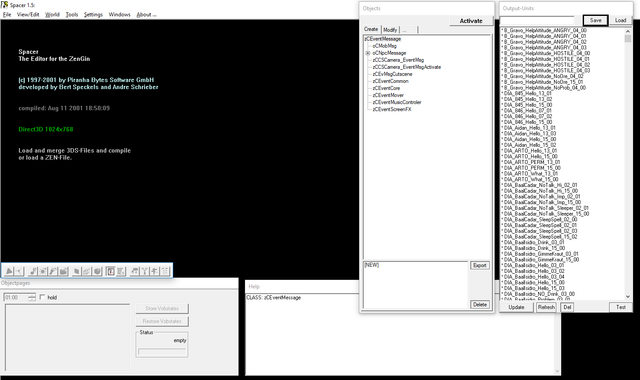This screenshot has height=380, width=640.
Task: Click the Restore Vobstates button
Action: click(x=162, y=321)
